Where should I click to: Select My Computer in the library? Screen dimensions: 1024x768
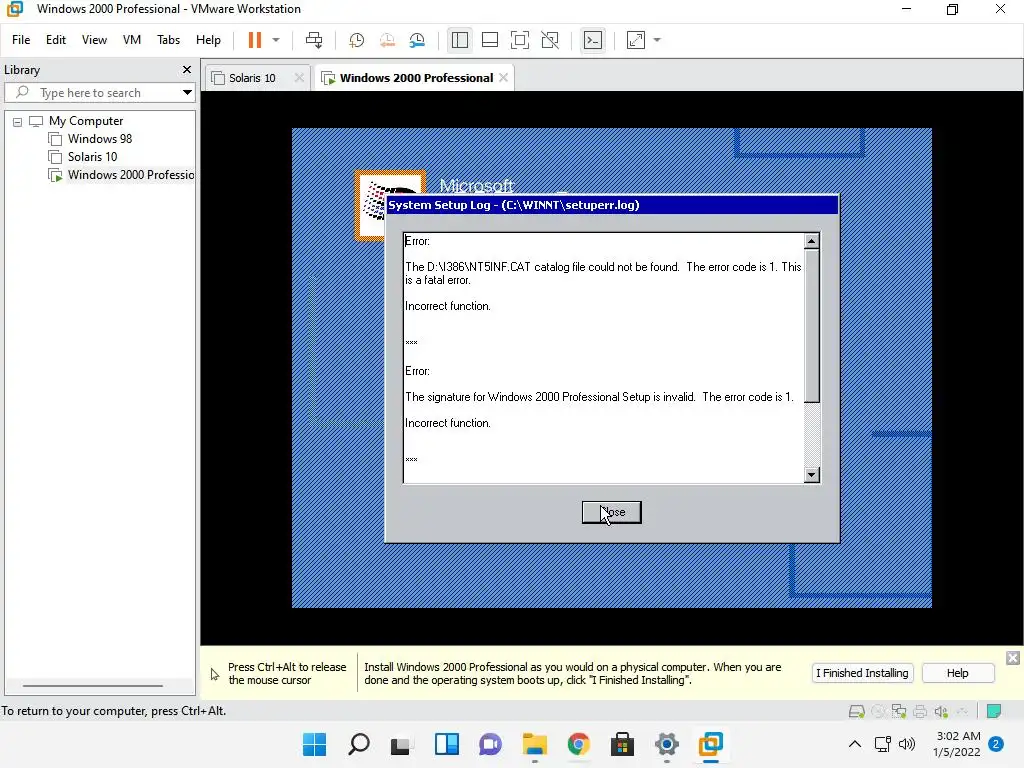[x=86, y=121]
